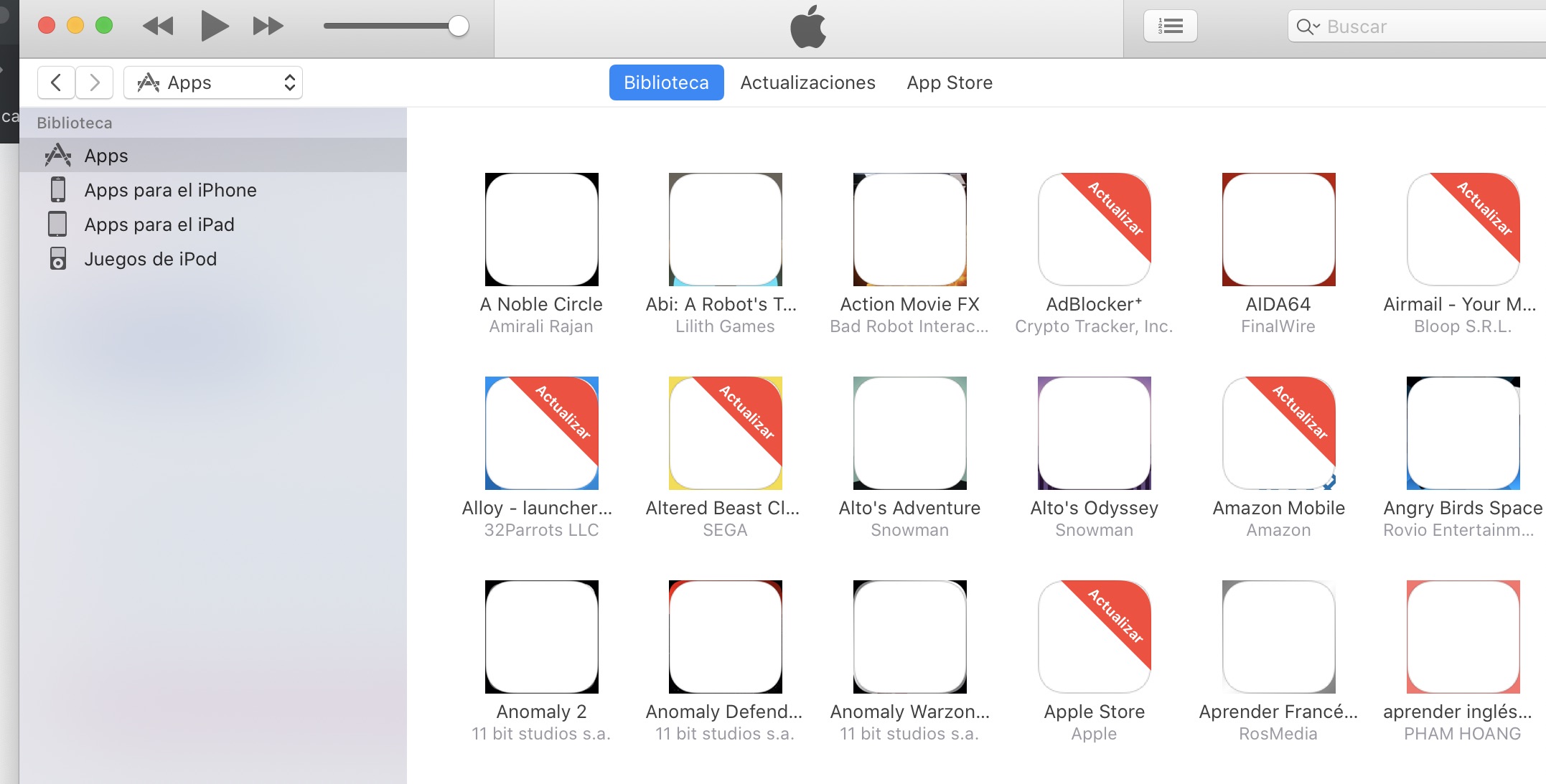Click the navigate back arrow
This screenshot has width=1546, height=784.
(x=56, y=82)
